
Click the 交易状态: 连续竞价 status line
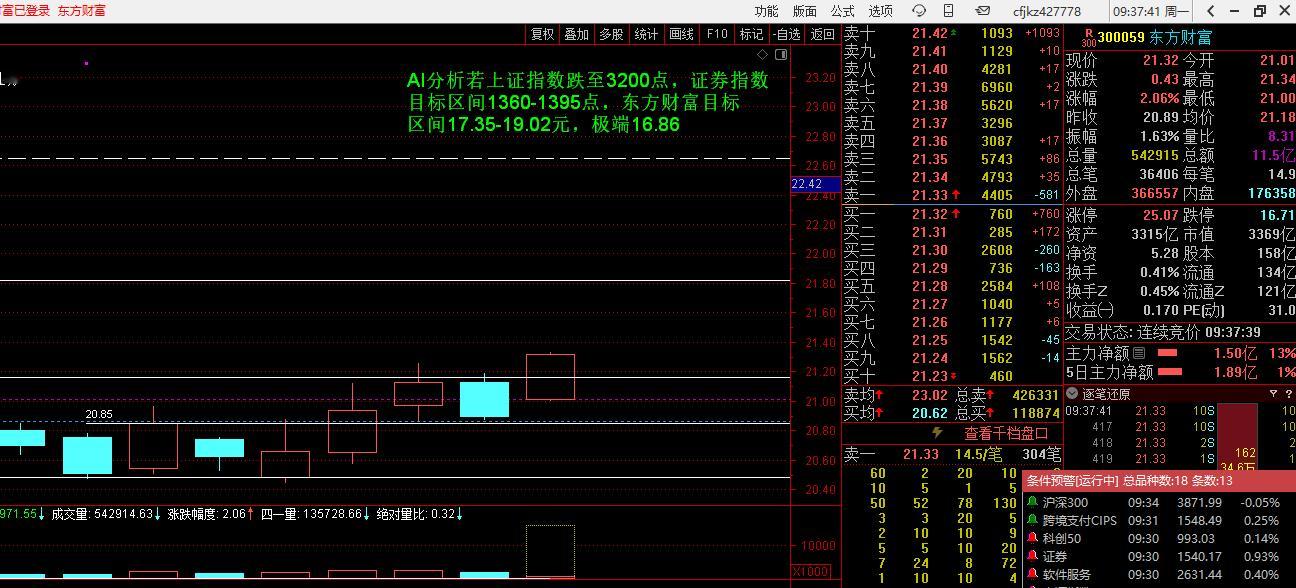coord(1163,332)
